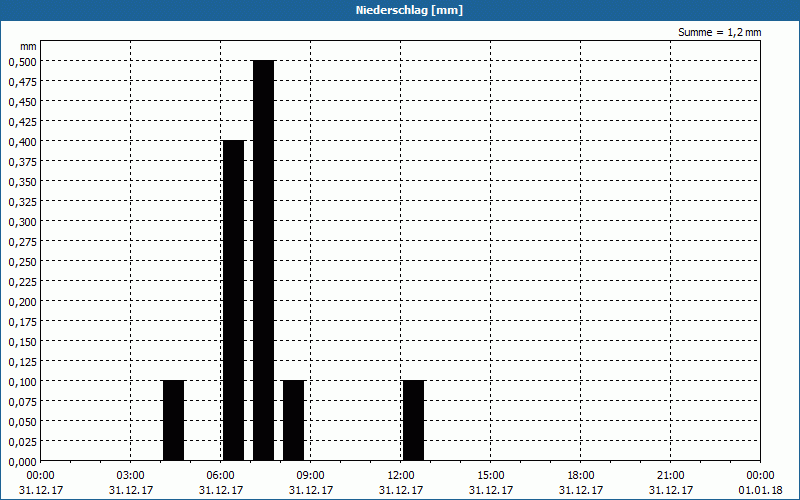Click the 0,500 value on the y-axis
Viewport: 800px width, 500px height.
click(x=22, y=61)
